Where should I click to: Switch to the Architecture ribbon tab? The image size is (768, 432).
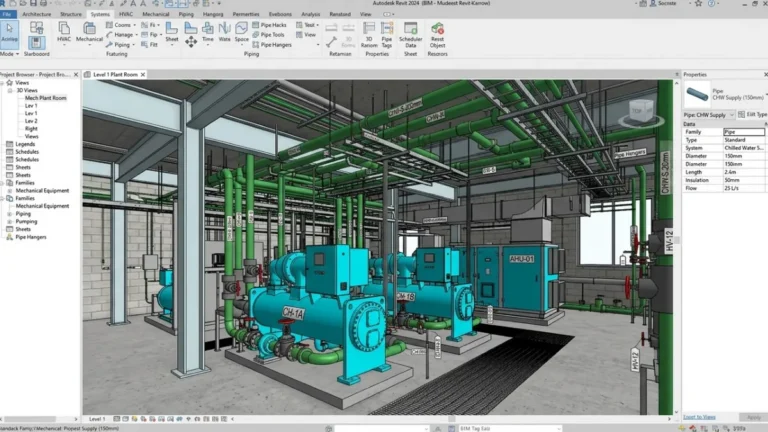[37, 14]
